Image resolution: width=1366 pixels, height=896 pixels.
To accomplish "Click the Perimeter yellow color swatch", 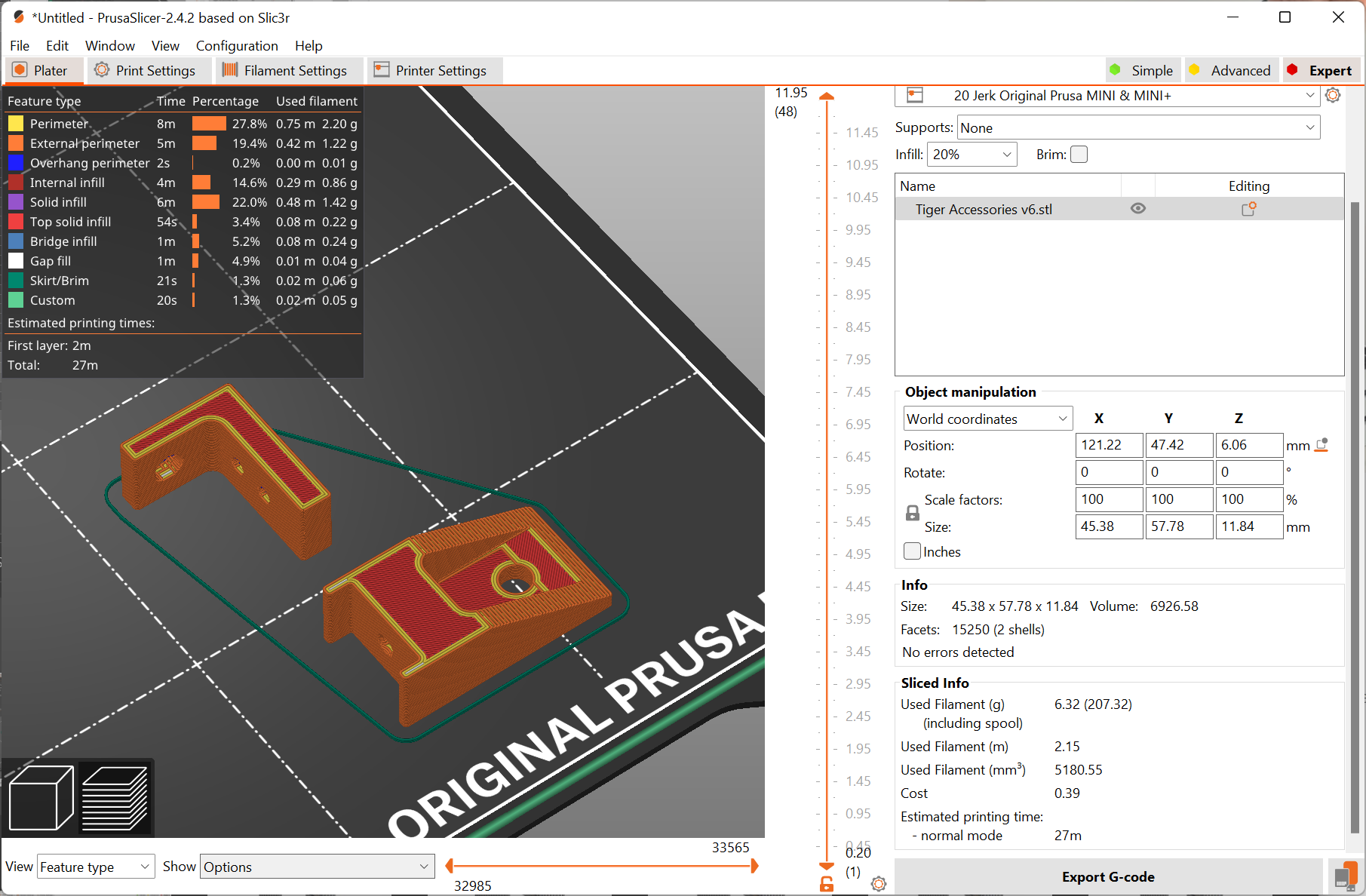I will [16, 124].
